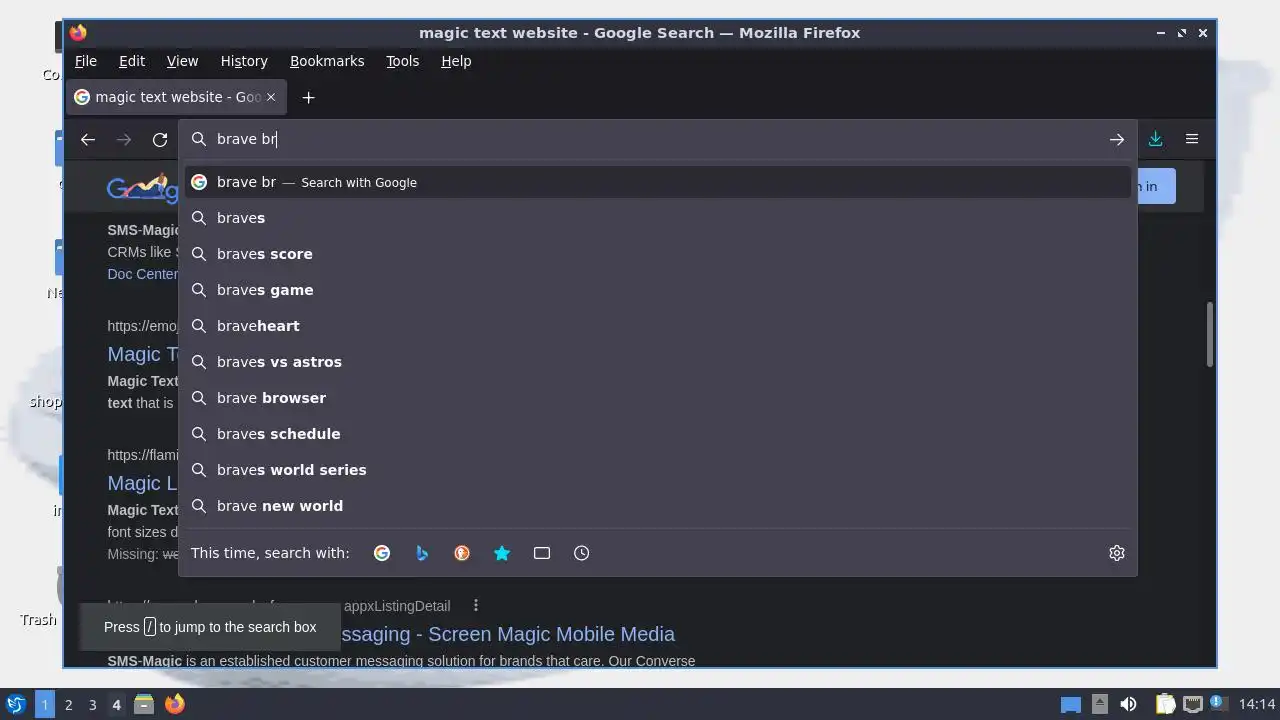Select the 'braves score' suggestion
This screenshot has width=1280, height=720.
point(658,254)
